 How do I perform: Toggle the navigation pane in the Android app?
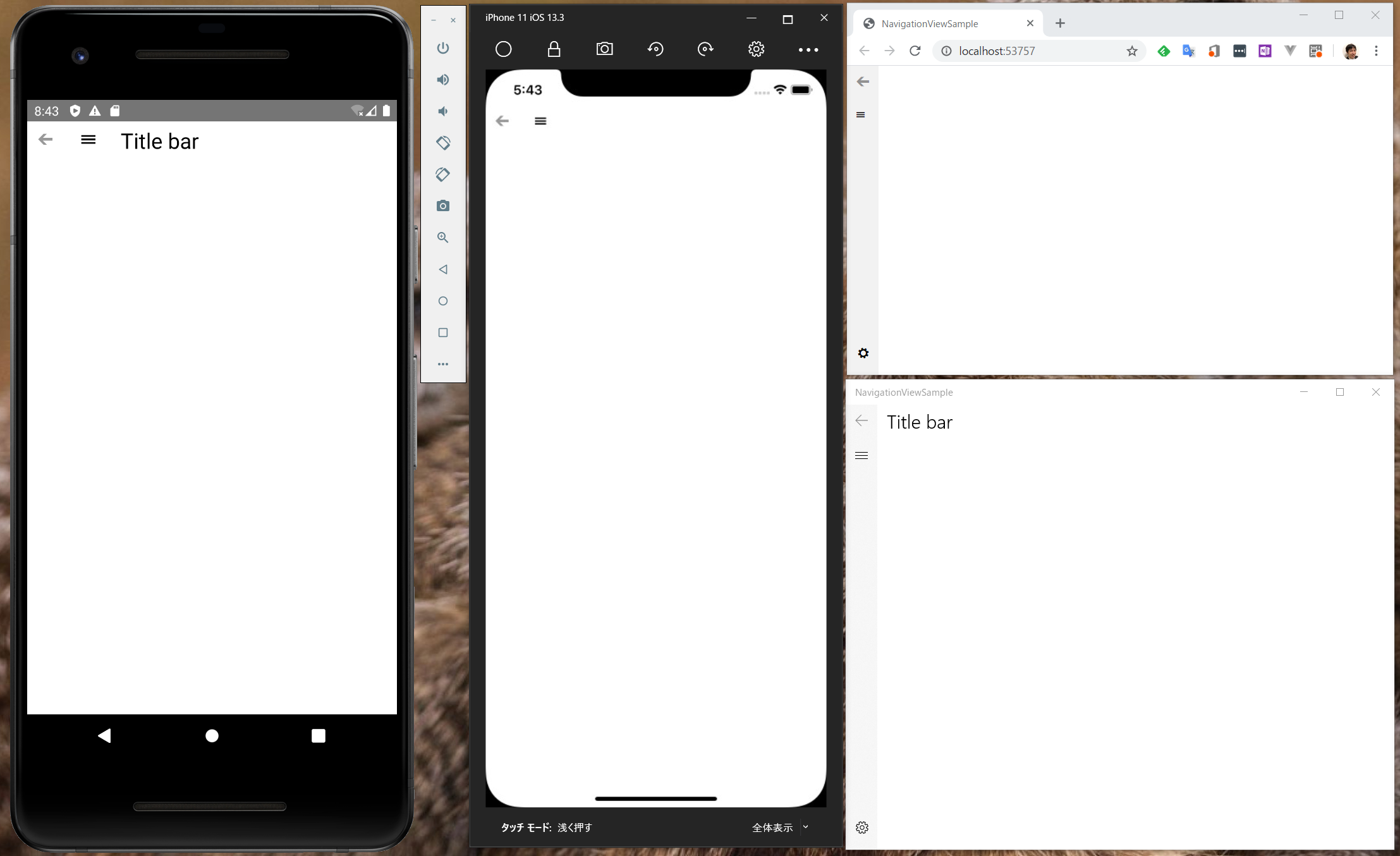tap(88, 140)
